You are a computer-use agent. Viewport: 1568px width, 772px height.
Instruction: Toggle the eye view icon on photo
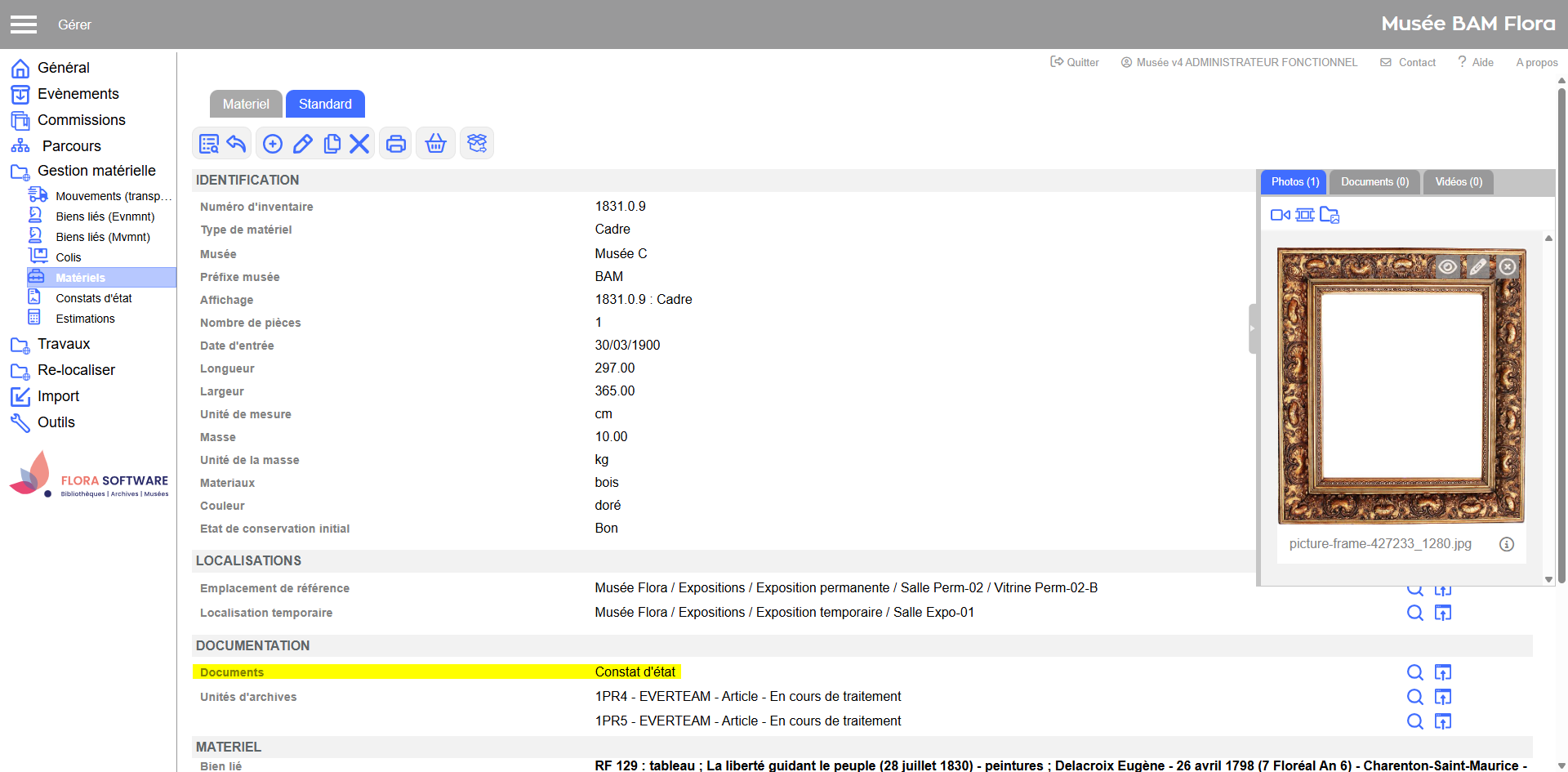1447,267
